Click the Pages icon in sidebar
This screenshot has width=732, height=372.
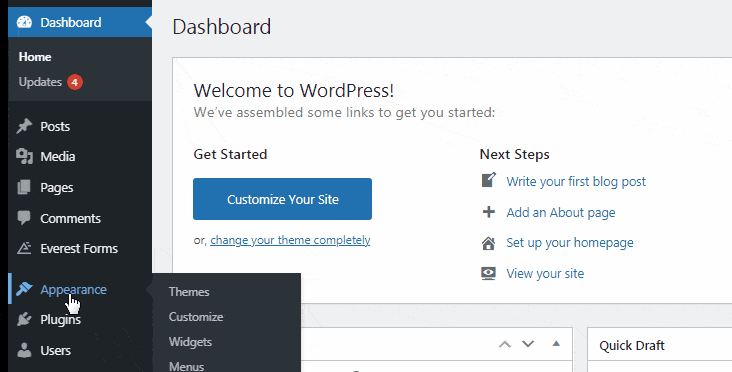24,187
